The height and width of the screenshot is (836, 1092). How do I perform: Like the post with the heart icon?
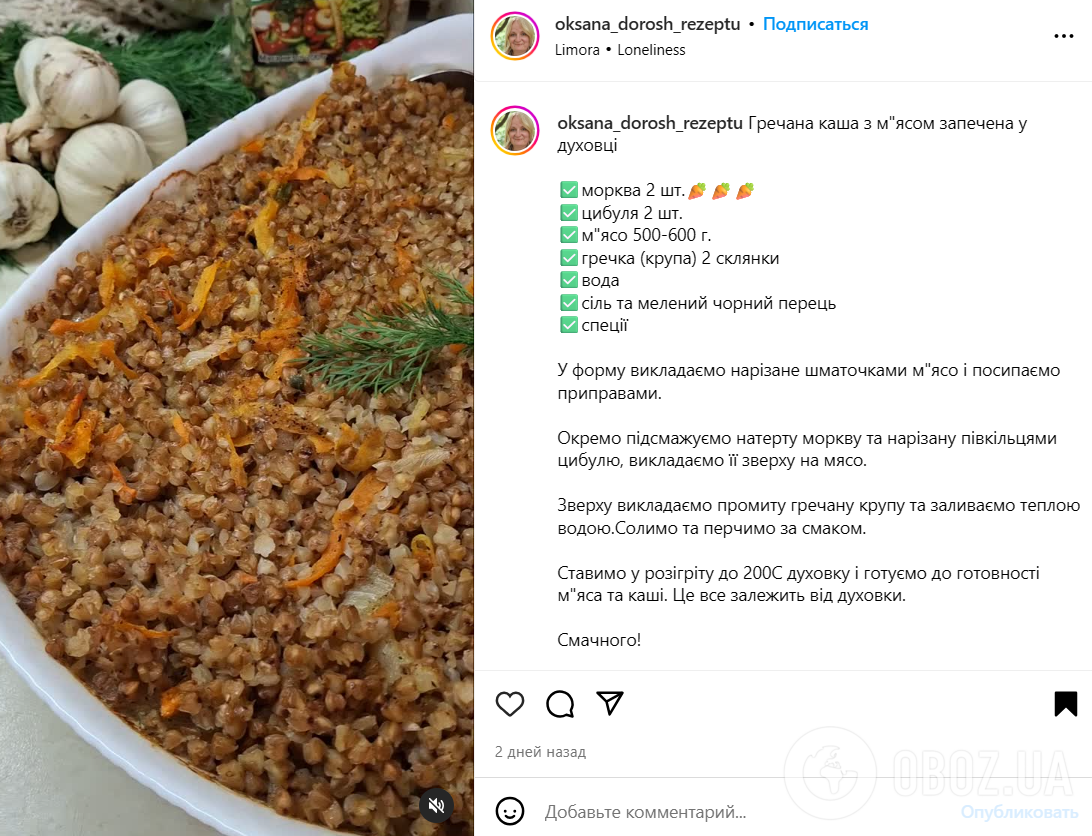[510, 704]
